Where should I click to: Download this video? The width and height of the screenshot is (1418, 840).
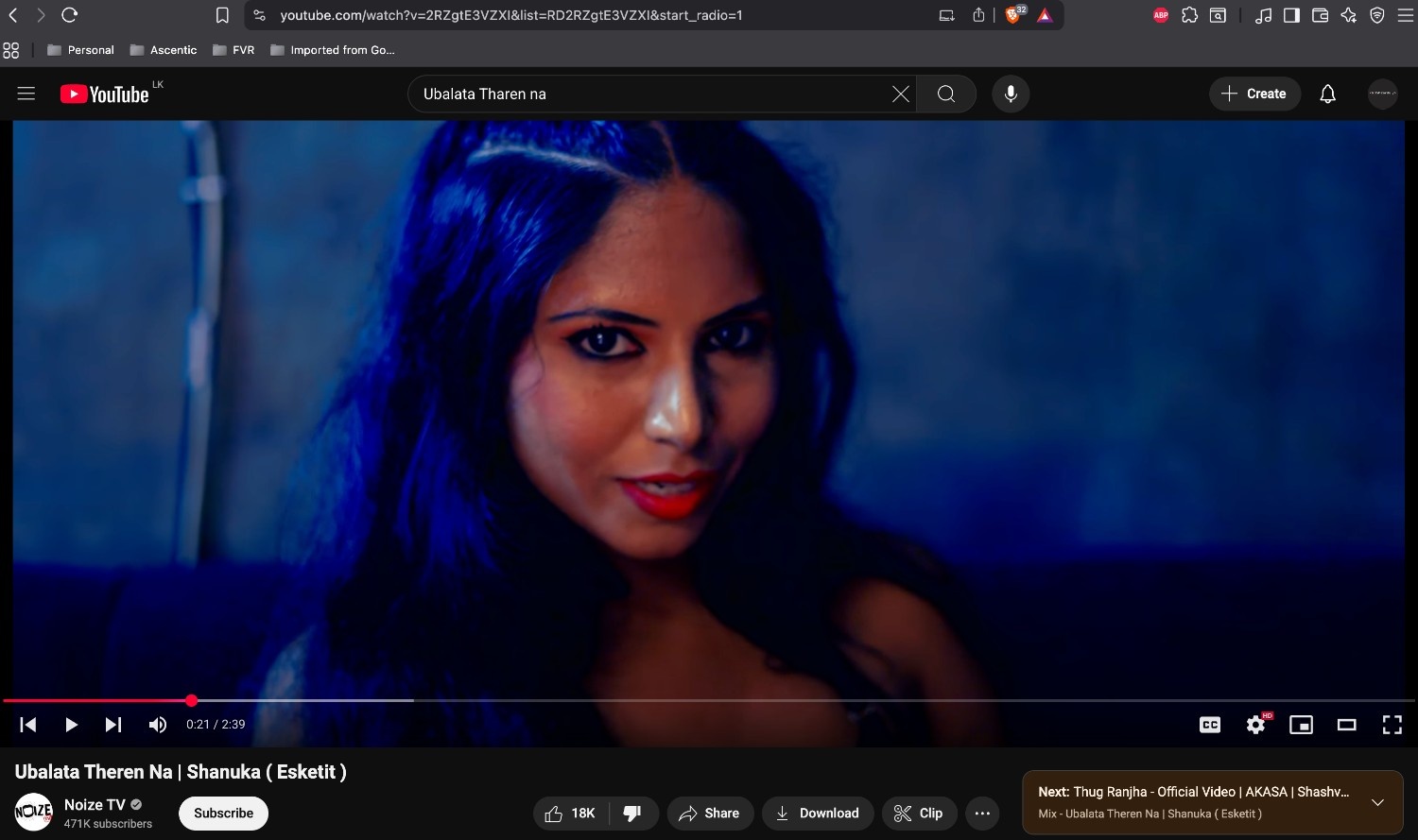point(818,813)
